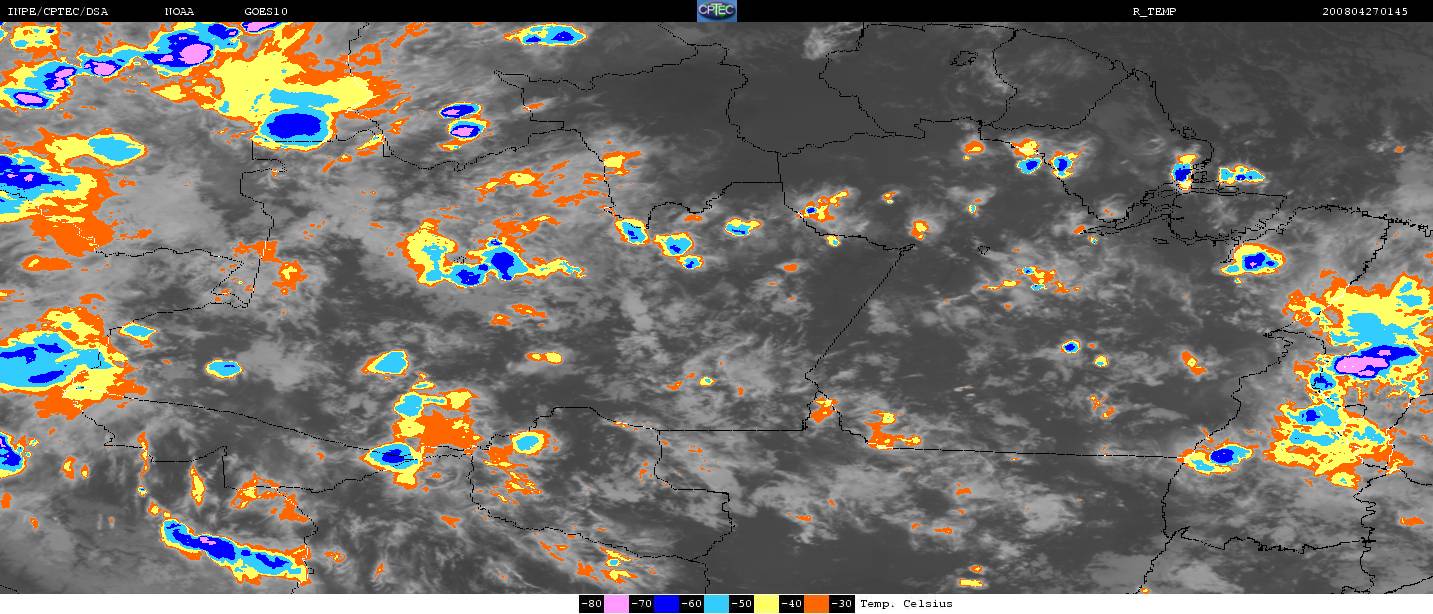Click the -60 legend value

coord(691,604)
